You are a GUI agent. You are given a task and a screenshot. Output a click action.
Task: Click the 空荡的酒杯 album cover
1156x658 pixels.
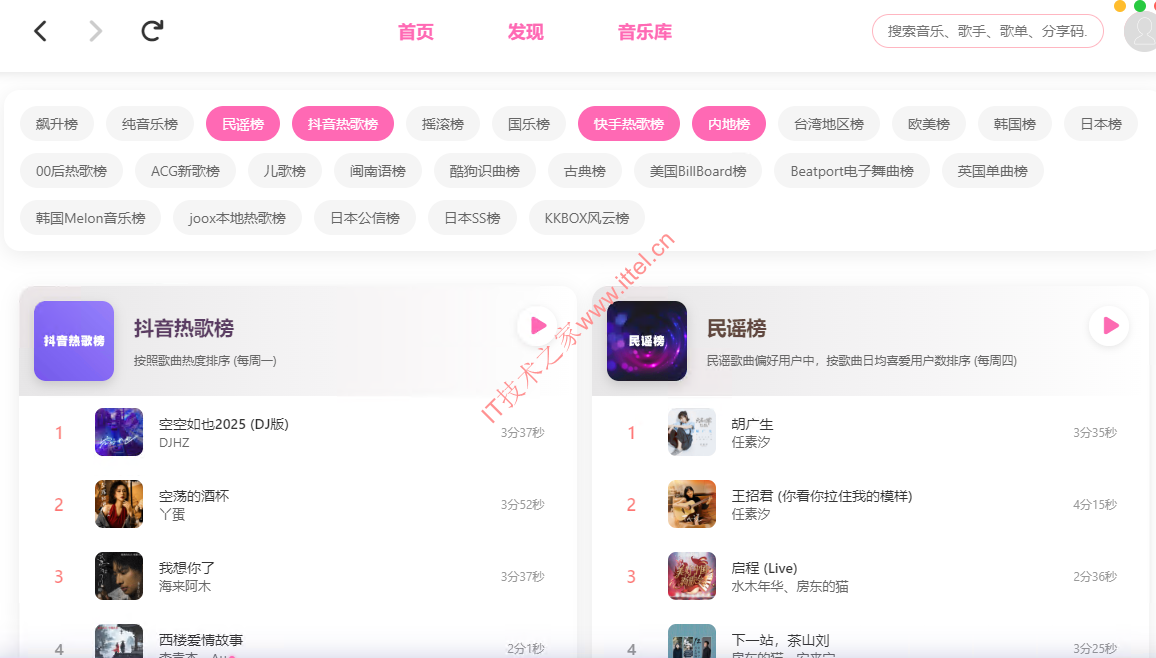tap(119, 504)
